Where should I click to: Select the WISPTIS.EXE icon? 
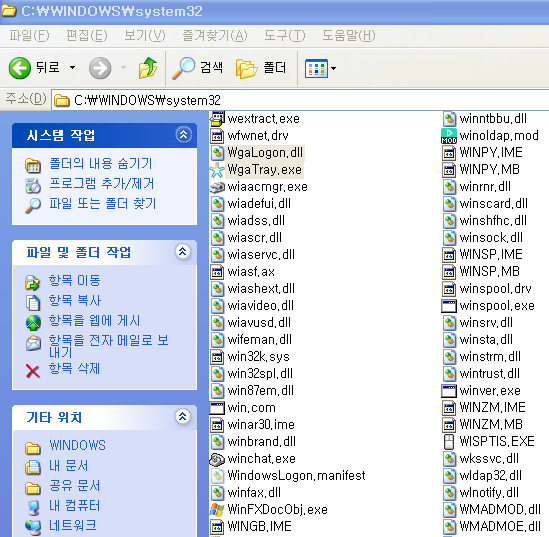pyautogui.click(x=449, y=442)
